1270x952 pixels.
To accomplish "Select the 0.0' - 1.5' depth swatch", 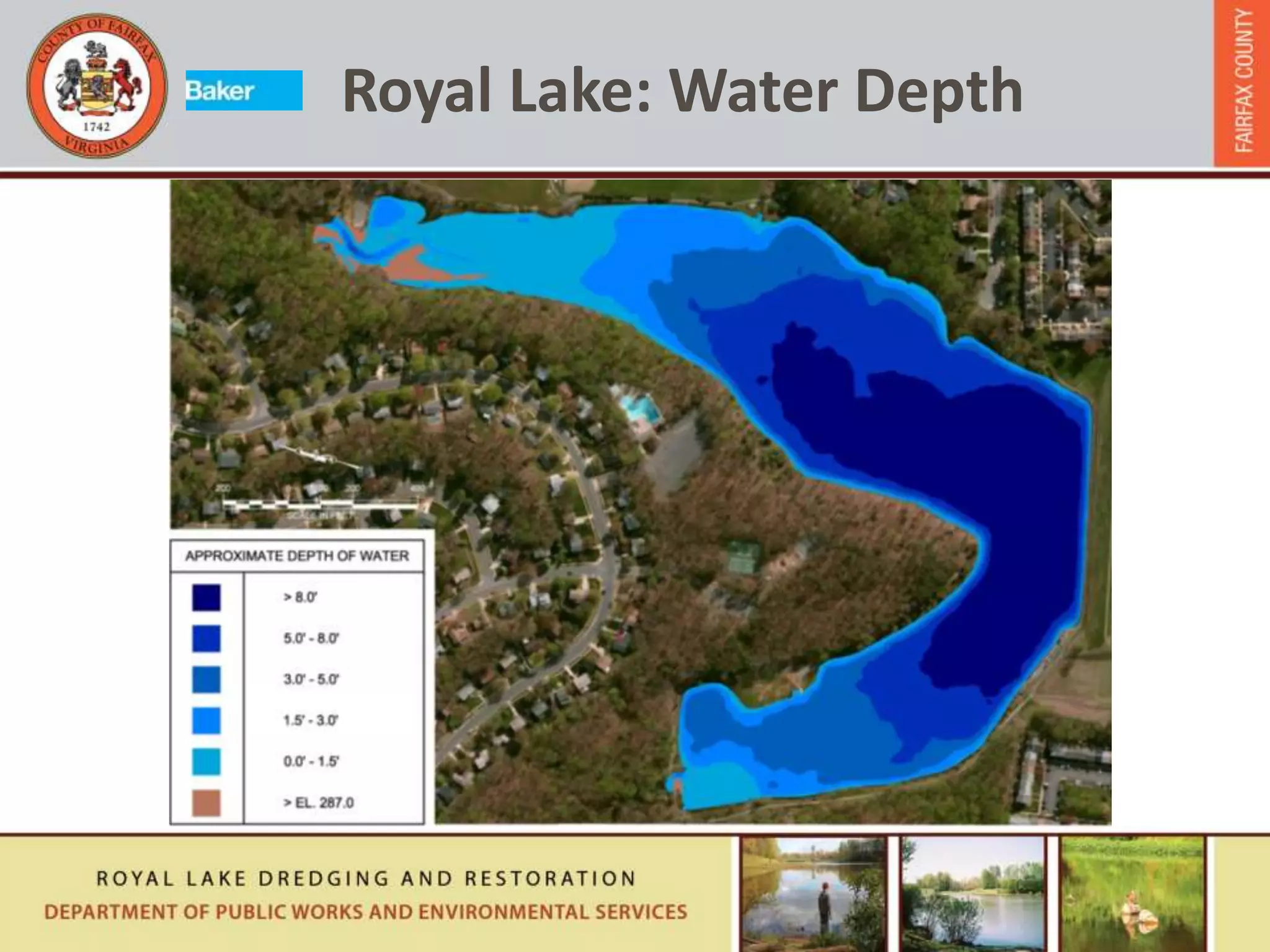I will (206, 762).
